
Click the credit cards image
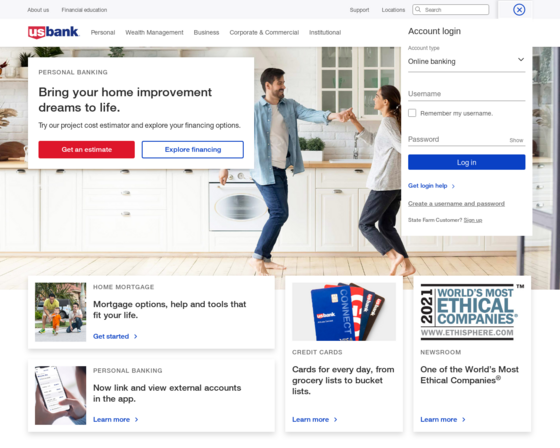pos(344,312)
